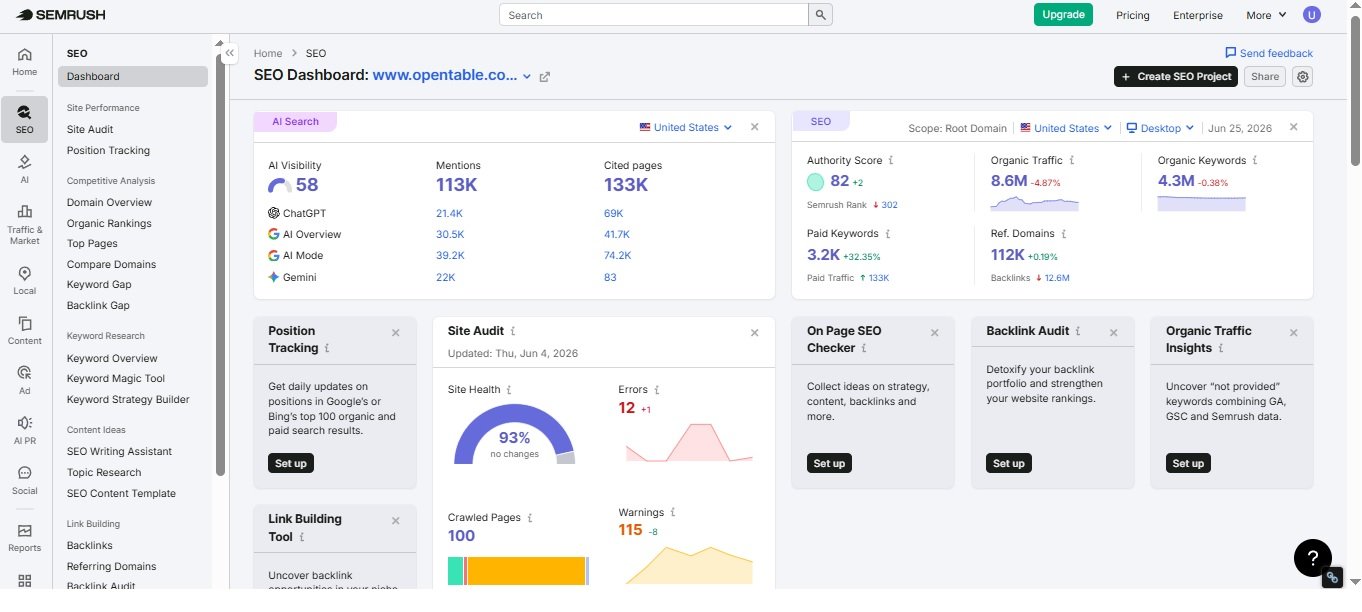Click the ChatGPT mentions value 21.4K
Image resolution: width=1362 pixels, height=612 pixels.
click(x=449, y=213)
